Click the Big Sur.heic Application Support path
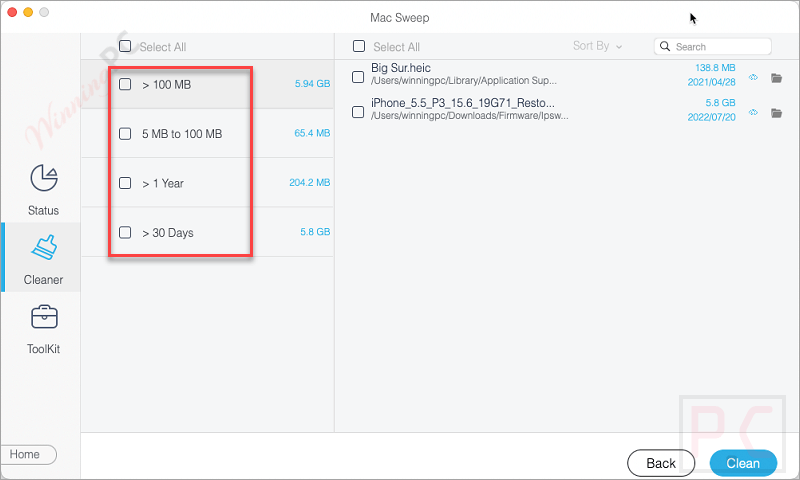 pos(464,81)
